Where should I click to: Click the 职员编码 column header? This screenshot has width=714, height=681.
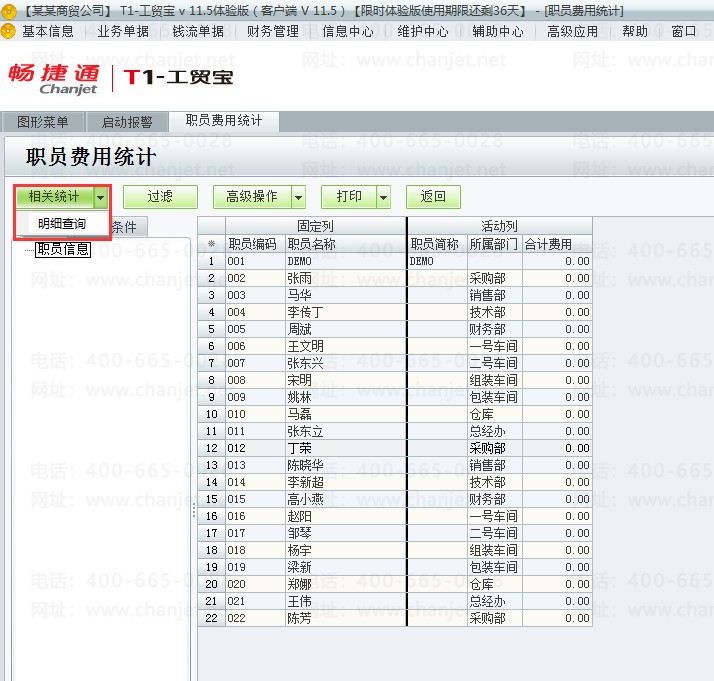pyautogui.click(x=255, y=244)
